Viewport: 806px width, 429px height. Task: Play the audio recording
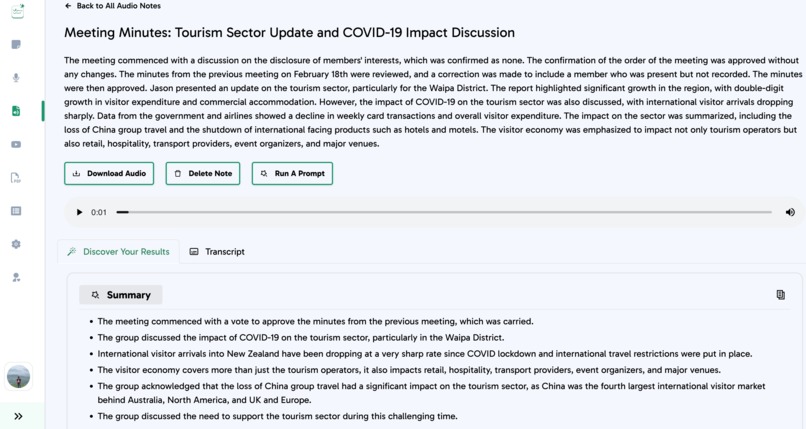pyautogui.click(x=79, y=212)
